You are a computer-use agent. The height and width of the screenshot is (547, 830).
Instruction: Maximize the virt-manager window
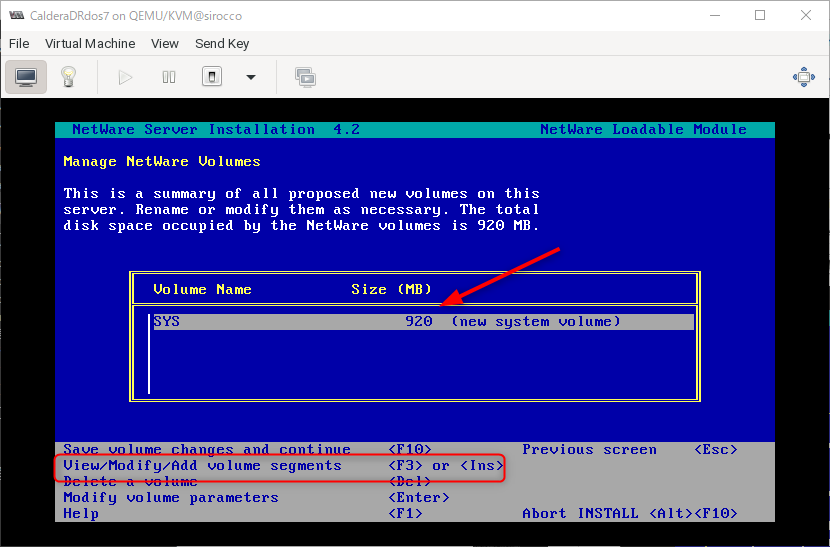760,15
